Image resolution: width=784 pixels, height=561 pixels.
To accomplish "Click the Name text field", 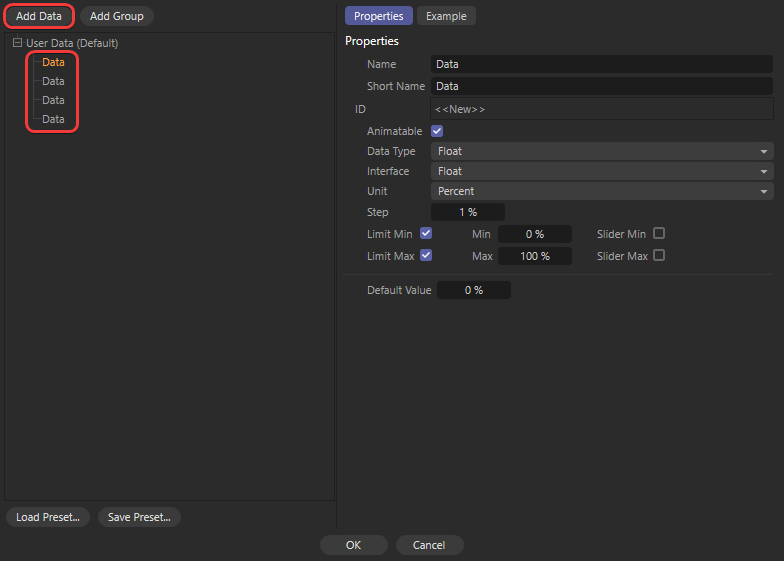I will click(x=601, y=64).
